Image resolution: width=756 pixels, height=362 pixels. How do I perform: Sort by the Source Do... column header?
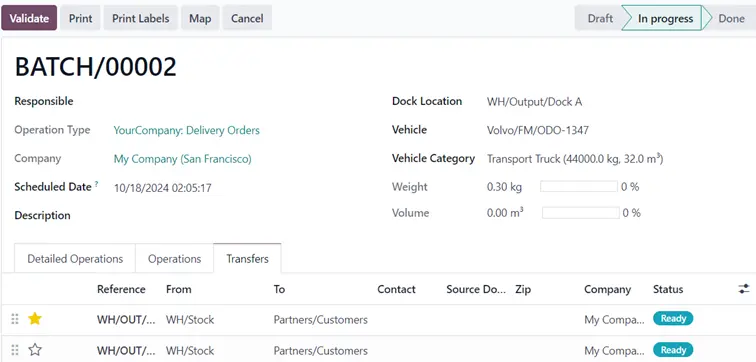pos(476,289)
